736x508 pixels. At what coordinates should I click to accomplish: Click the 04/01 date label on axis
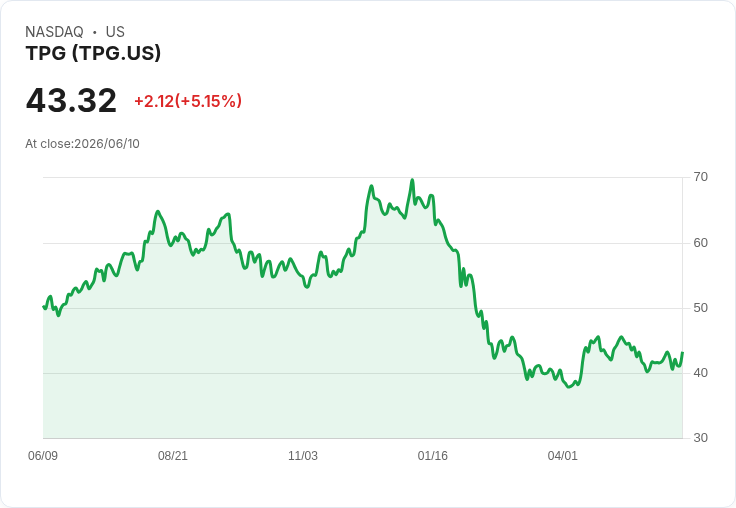[562, 456]
